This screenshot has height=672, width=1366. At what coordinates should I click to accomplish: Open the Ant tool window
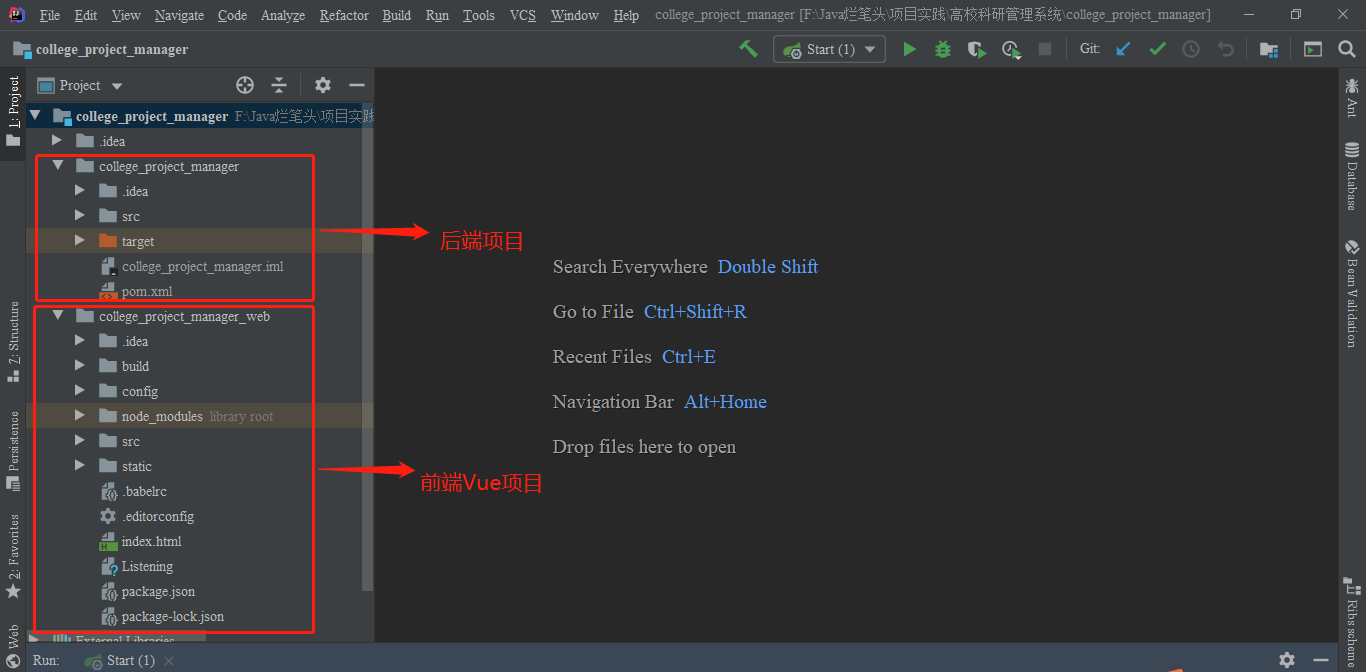pyautogui.click(x=1352, y=98)
